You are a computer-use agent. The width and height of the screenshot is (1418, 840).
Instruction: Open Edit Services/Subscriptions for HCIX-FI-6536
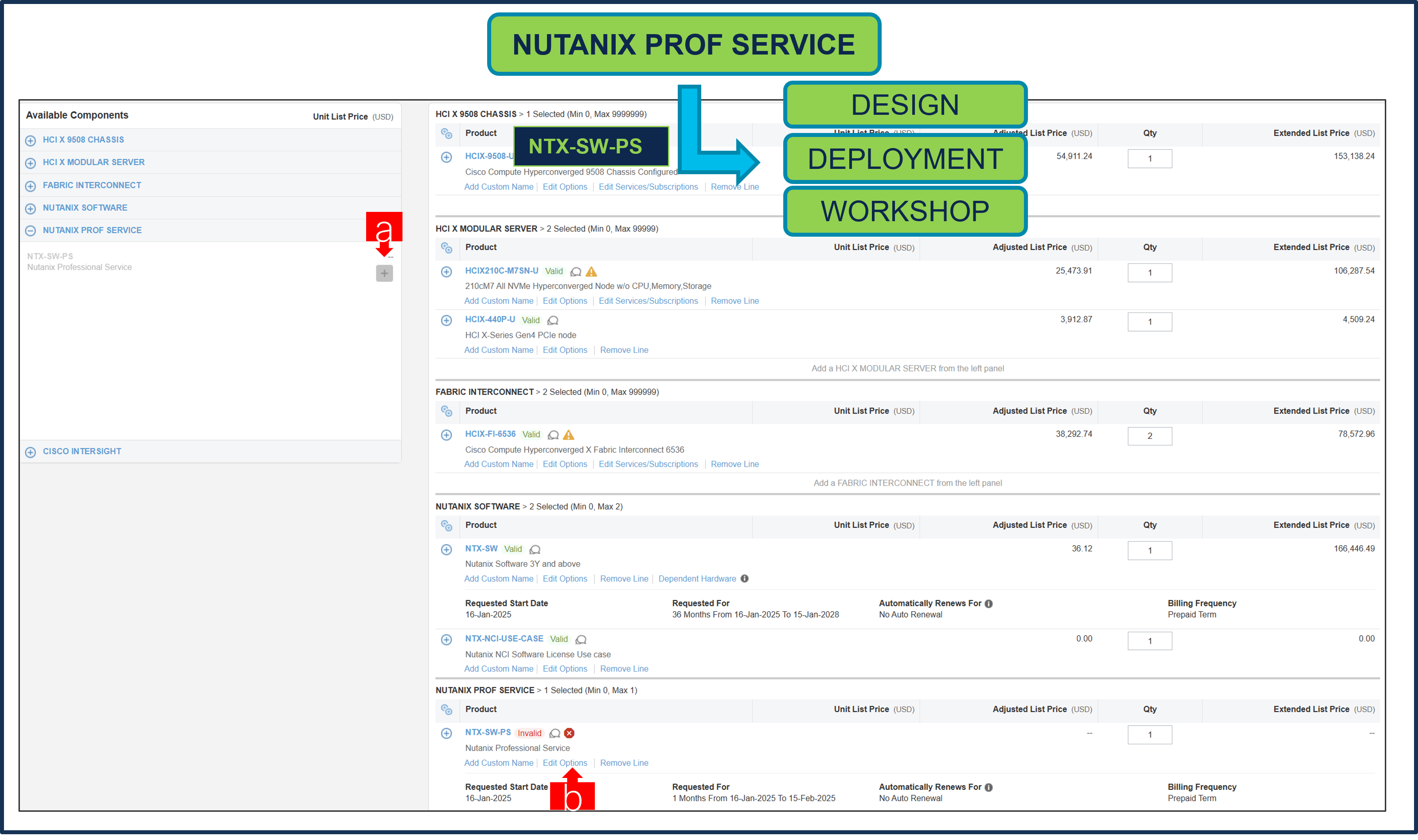coord(648,464)
